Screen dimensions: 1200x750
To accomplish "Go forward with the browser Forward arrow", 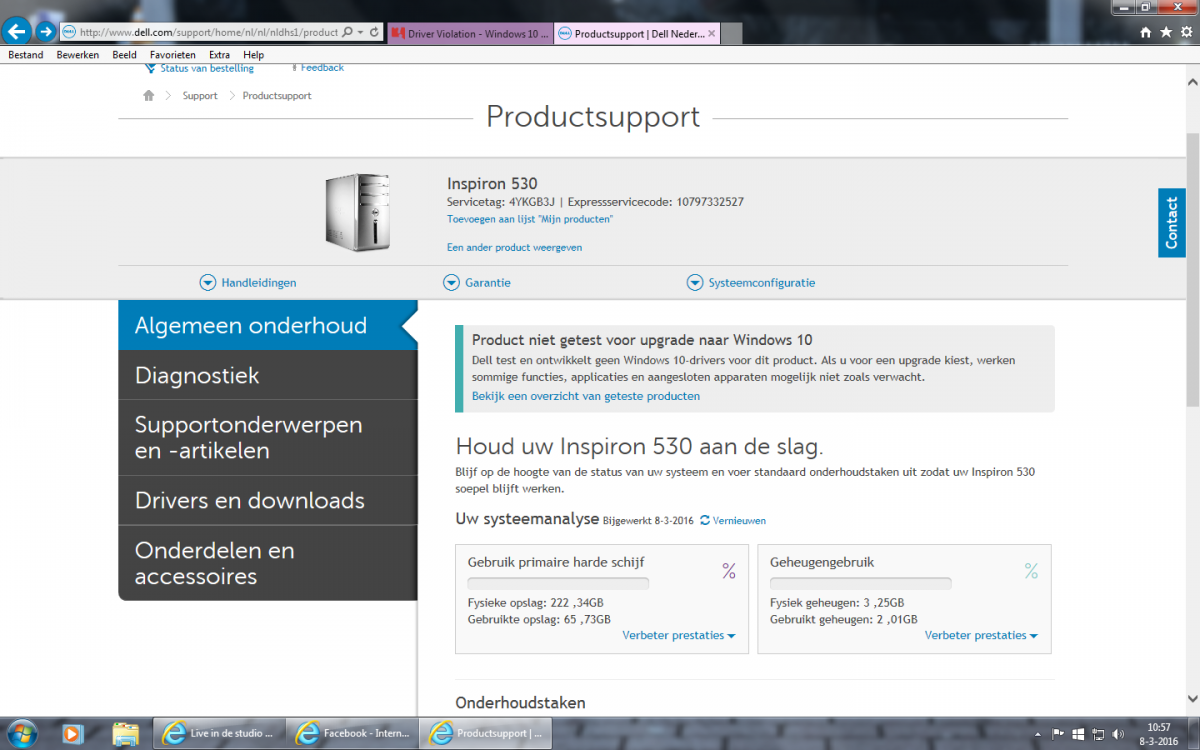I will click(x=45, y=31).
